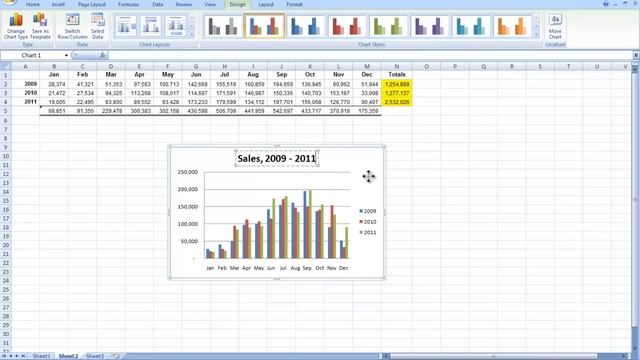Click the Totals header cell
Viewport: 640px width, 360px height.
coord(397,75)
